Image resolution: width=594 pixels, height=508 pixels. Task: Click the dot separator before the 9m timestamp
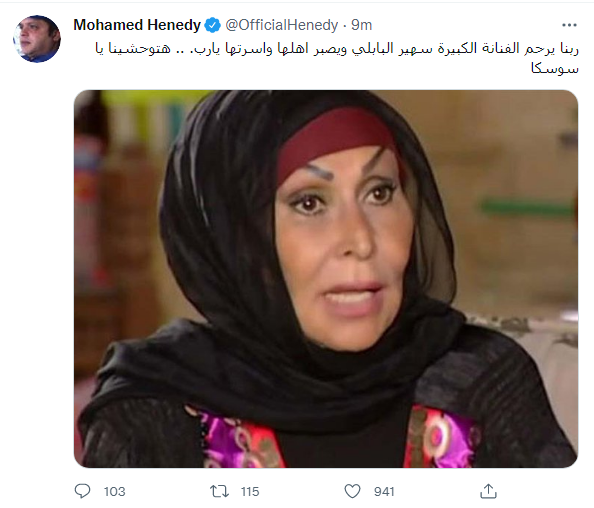(345, 26)
